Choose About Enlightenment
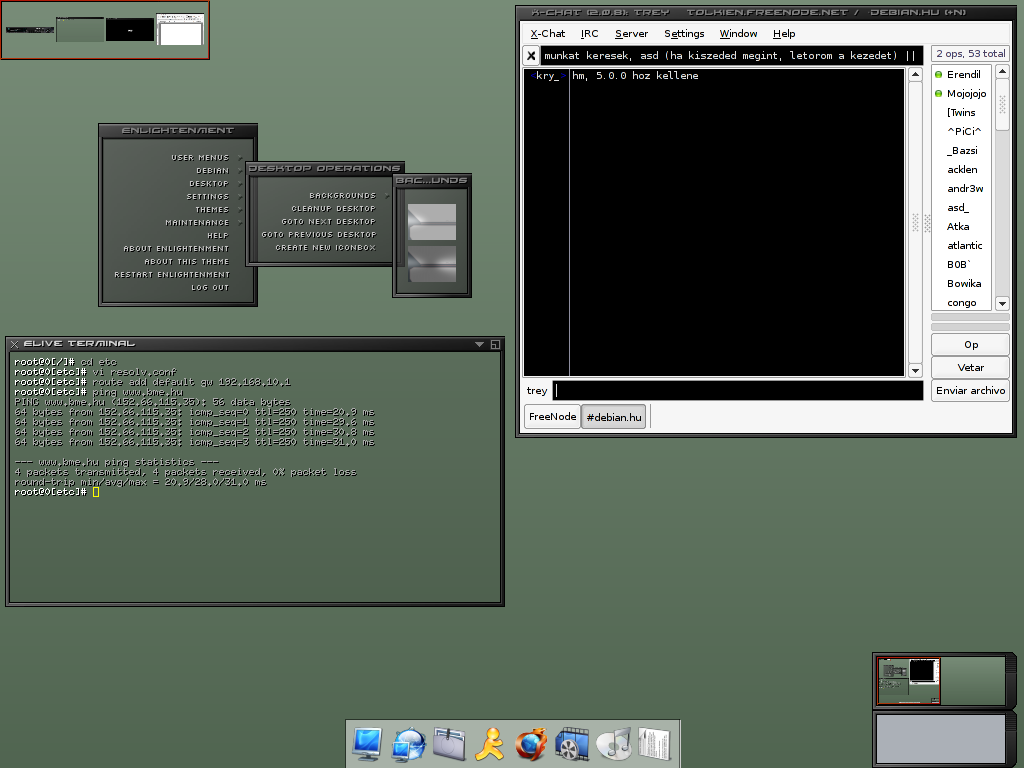This screenshot has width=1024, height=768. tap(174, 249)
